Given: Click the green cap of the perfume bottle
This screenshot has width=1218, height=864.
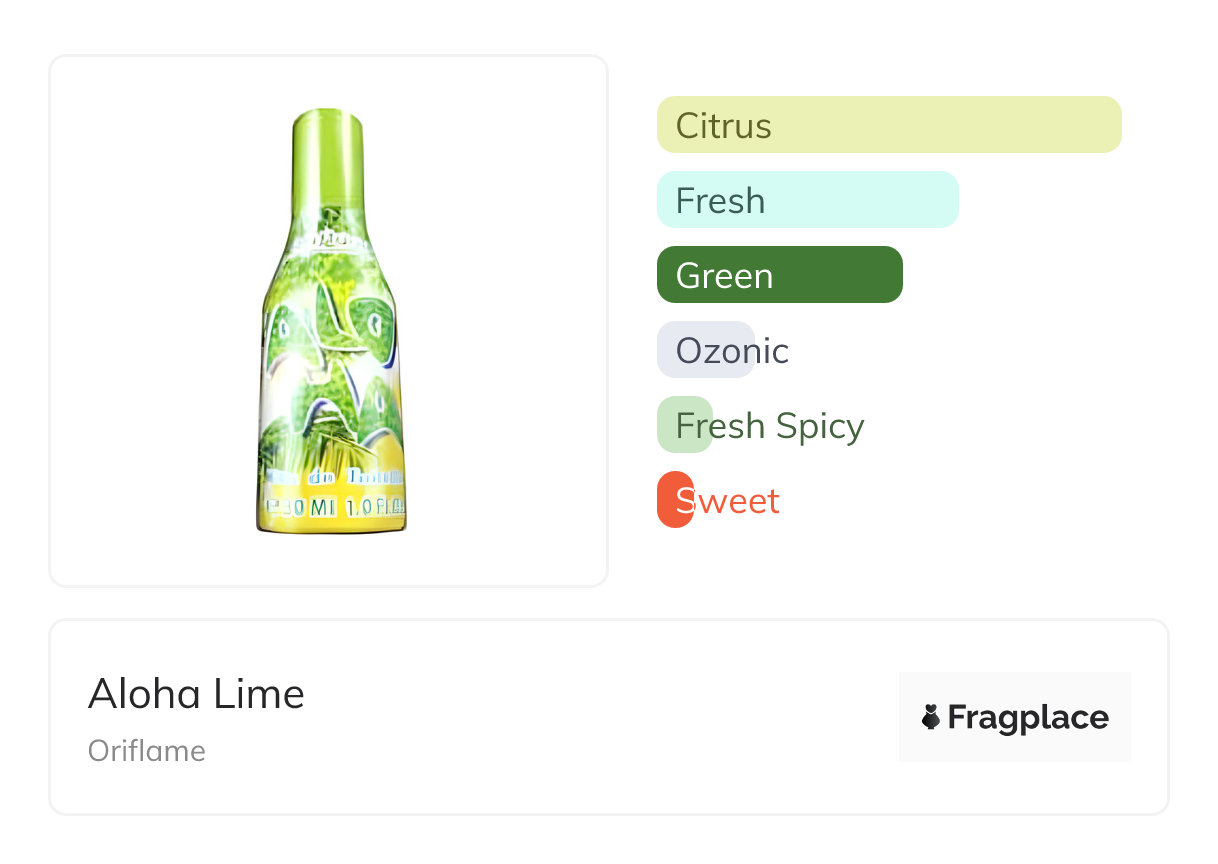Looking at the screenshot, I should (x=327, y=136).
